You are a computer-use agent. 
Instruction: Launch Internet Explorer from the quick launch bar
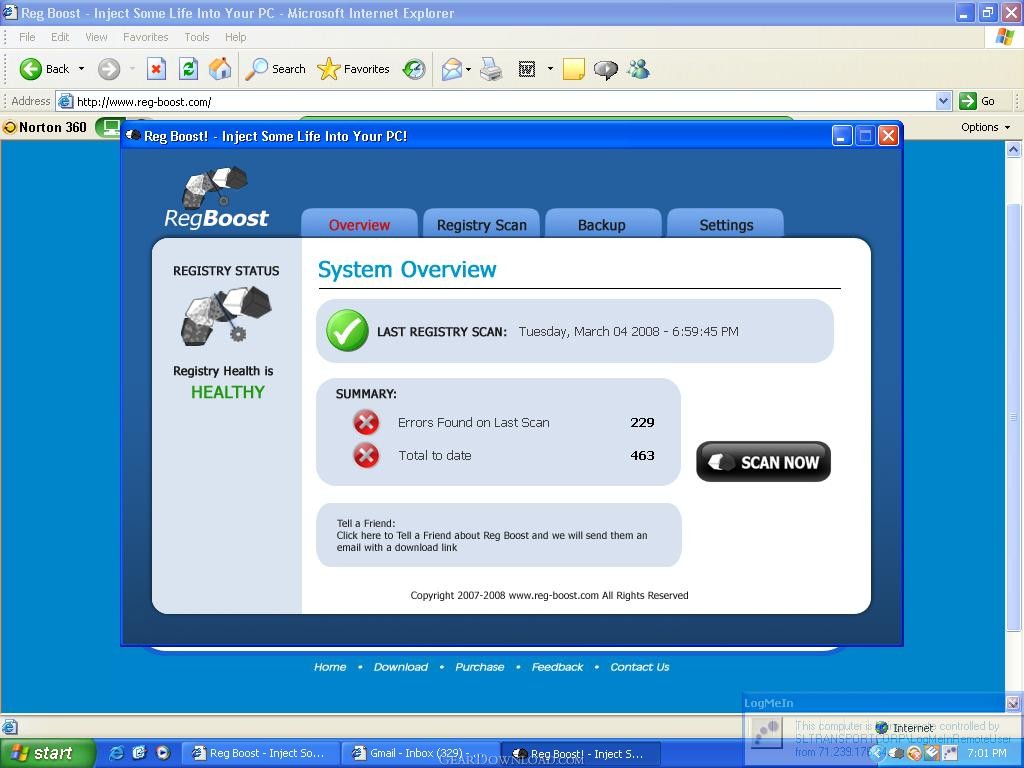pyautogui.click(x=117, y=753)
